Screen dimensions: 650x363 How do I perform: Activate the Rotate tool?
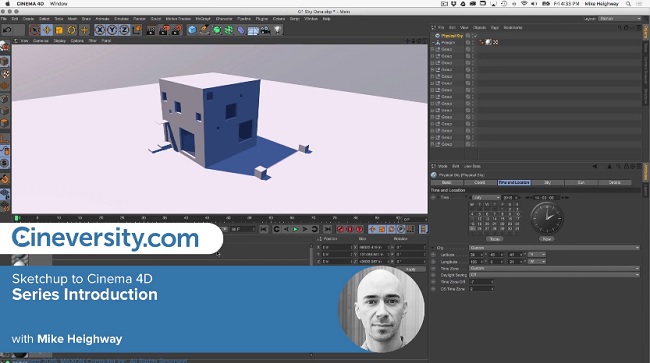click(x=71, y=30)
